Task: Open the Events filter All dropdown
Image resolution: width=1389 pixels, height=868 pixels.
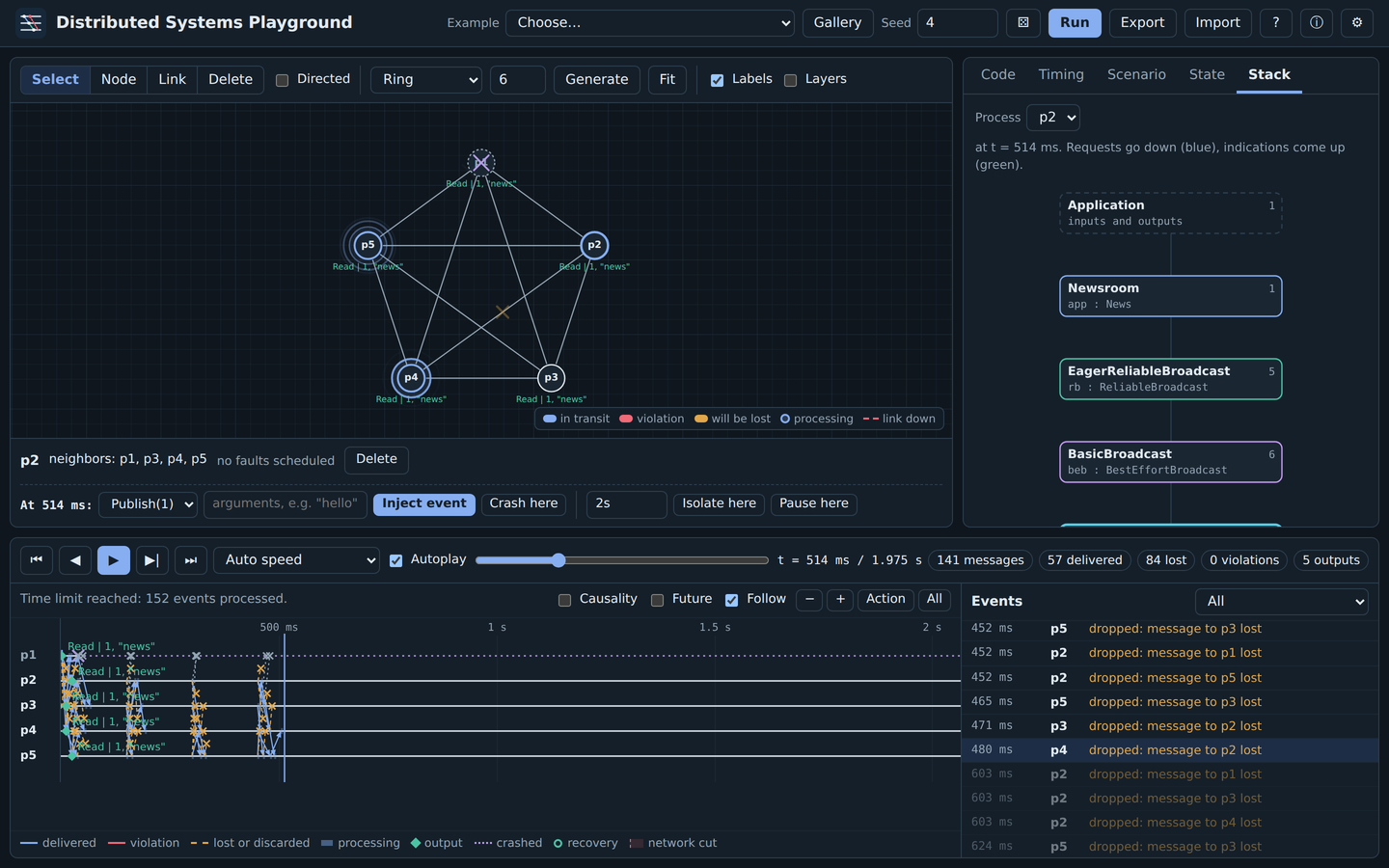Action: [x=1282, y=601]
